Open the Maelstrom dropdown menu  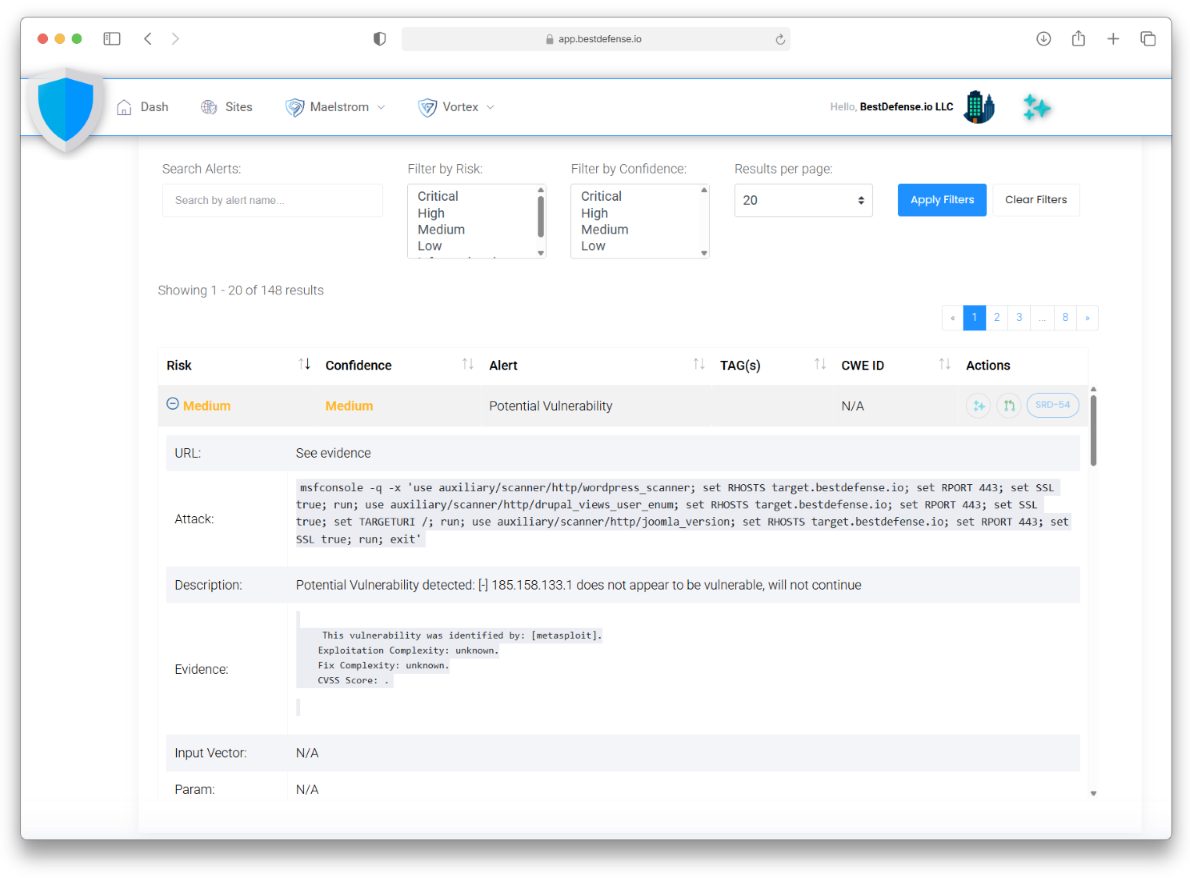pyautogui.click(x=335, y=107)
